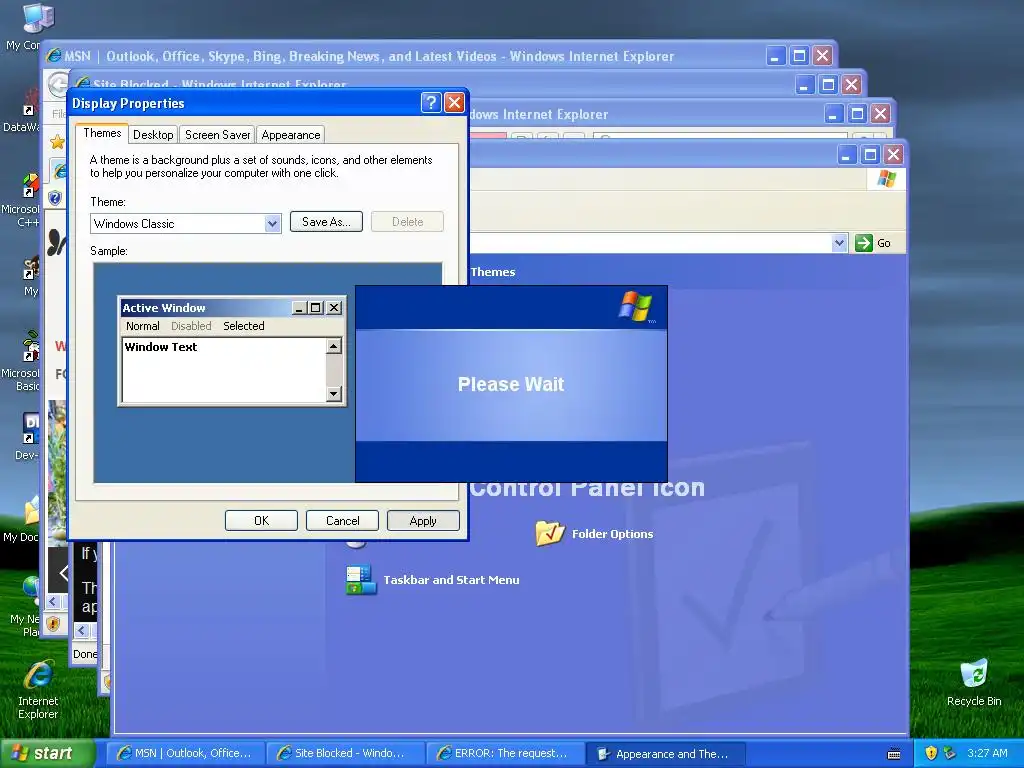
Task: Maximize the MSN Internet Explorer window
Action: tap(799, 56)
